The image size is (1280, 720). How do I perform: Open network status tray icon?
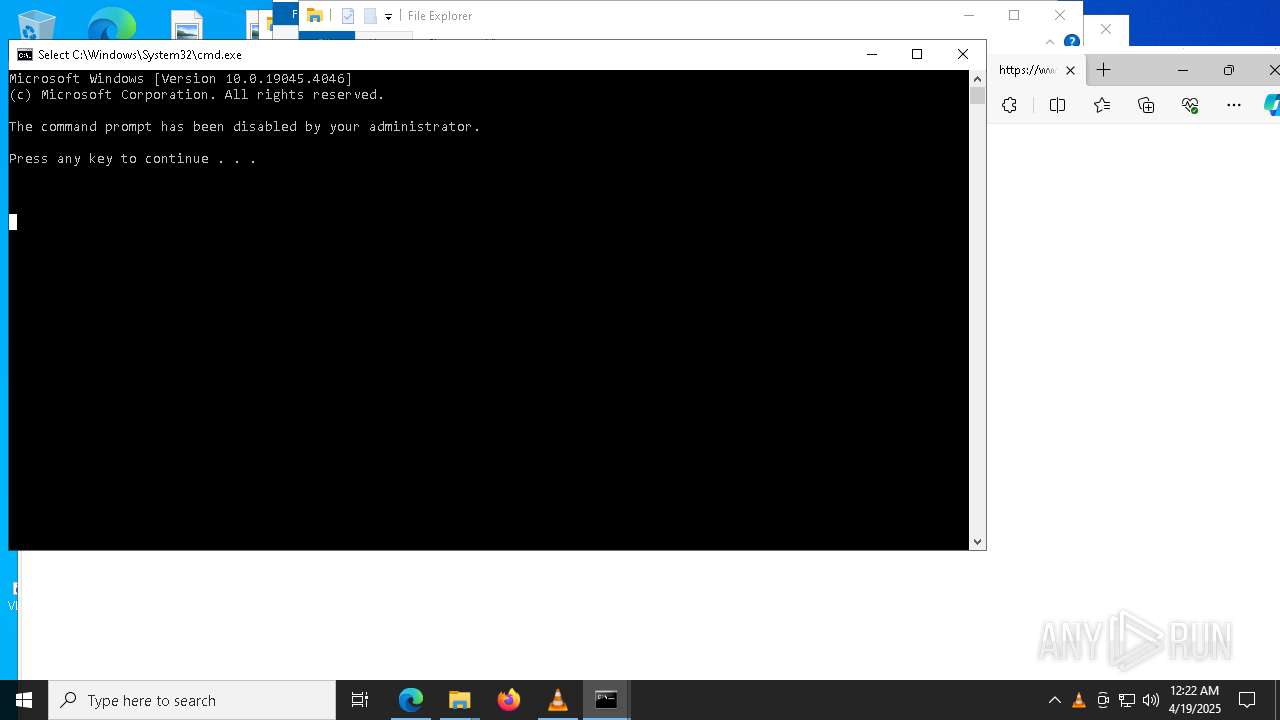point(1127,700)
